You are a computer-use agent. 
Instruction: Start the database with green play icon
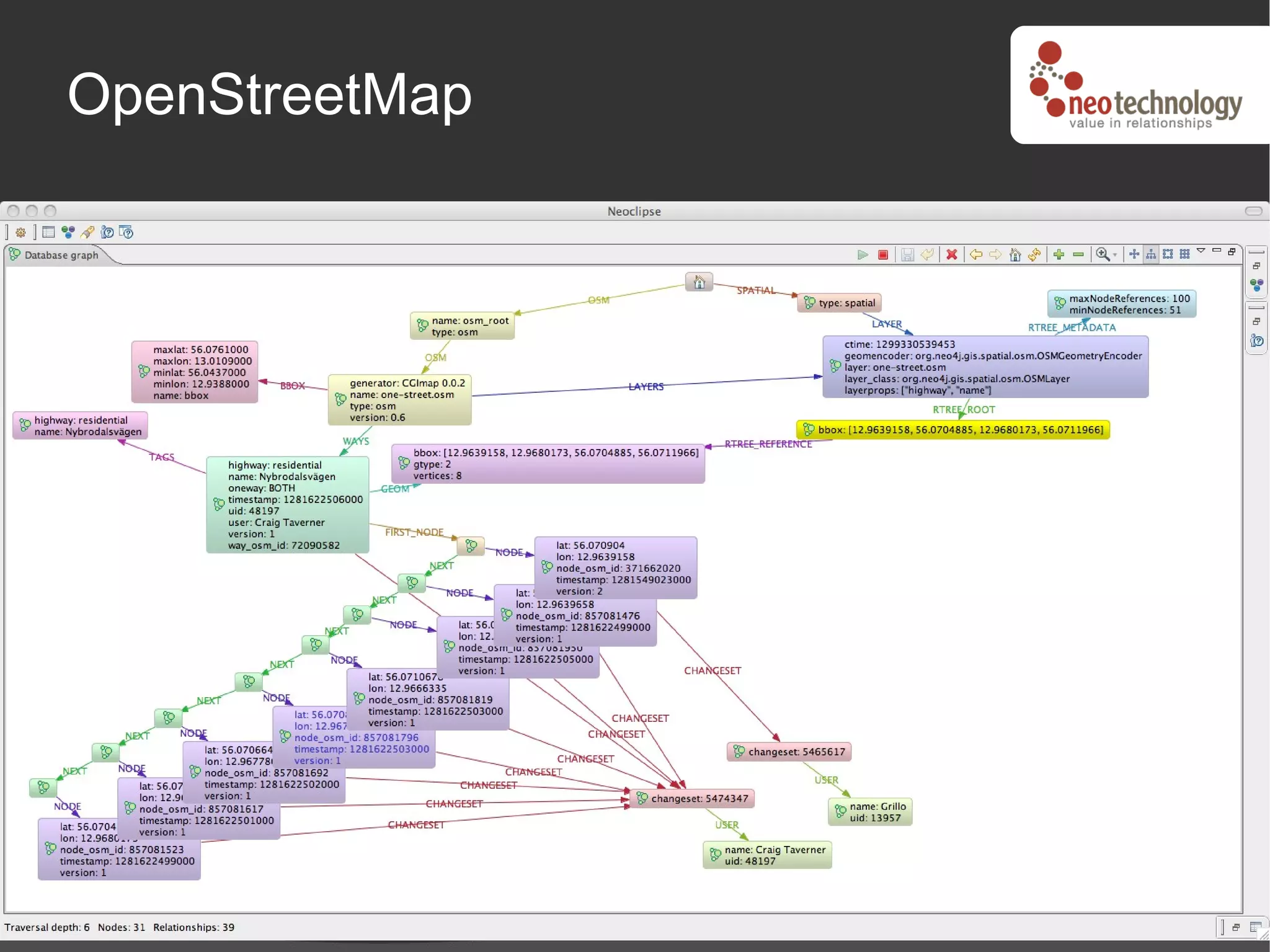(863, 254)
